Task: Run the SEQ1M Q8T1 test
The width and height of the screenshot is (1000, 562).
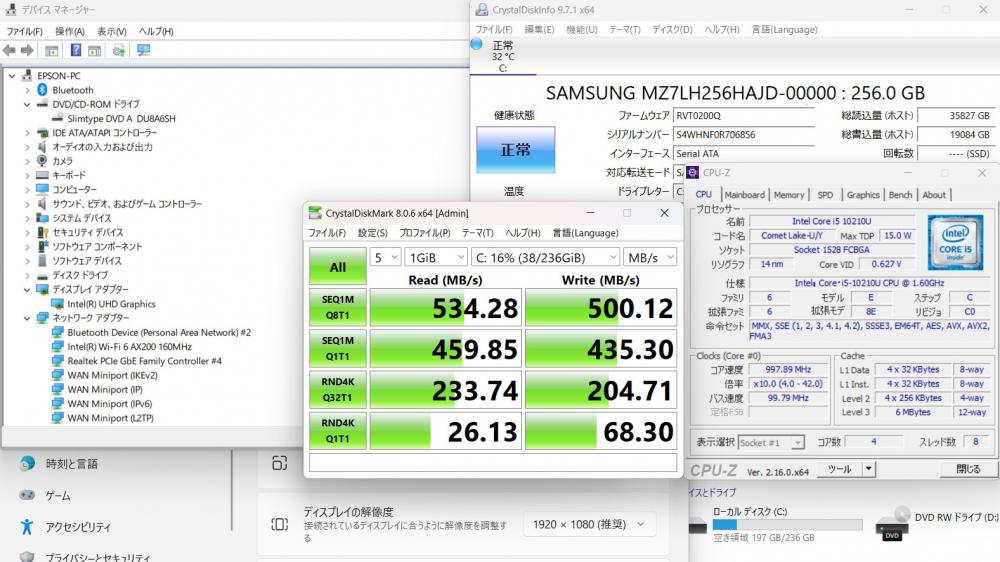Action: pos(338,307)
